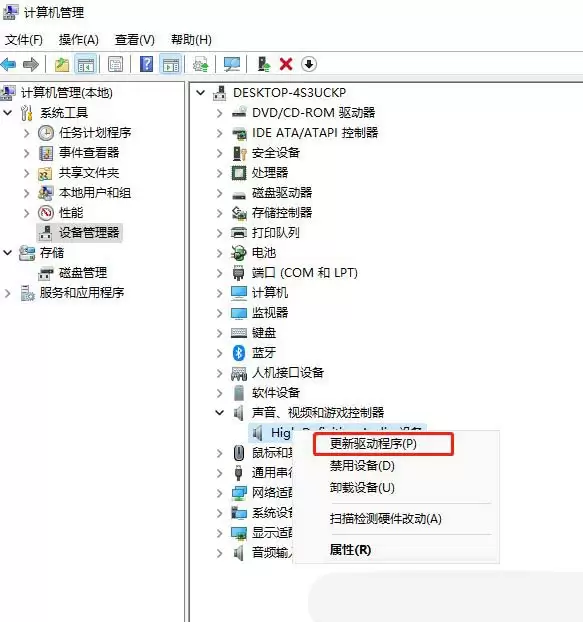The width and height of the screenshot is (583, 622).
Task: Expand the DVD/CD-ROM 驱动器 node
Action: [x=219, y=113]
